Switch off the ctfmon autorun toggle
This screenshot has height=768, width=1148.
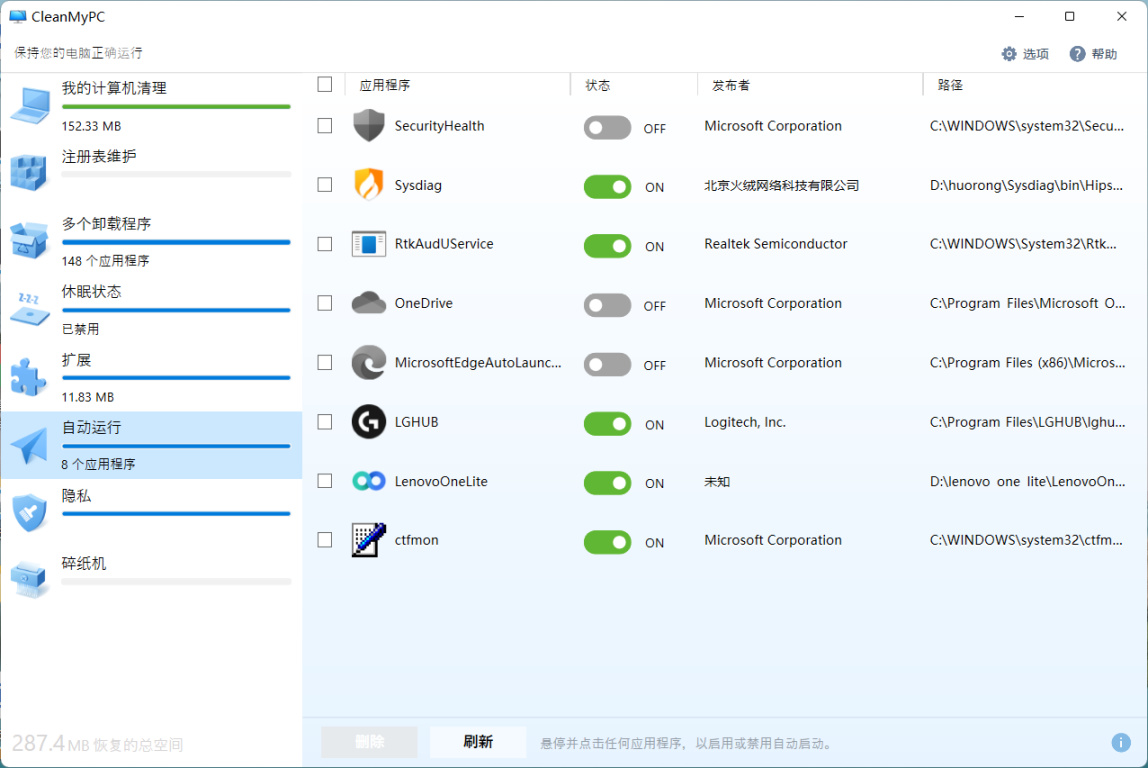[607, 542]
